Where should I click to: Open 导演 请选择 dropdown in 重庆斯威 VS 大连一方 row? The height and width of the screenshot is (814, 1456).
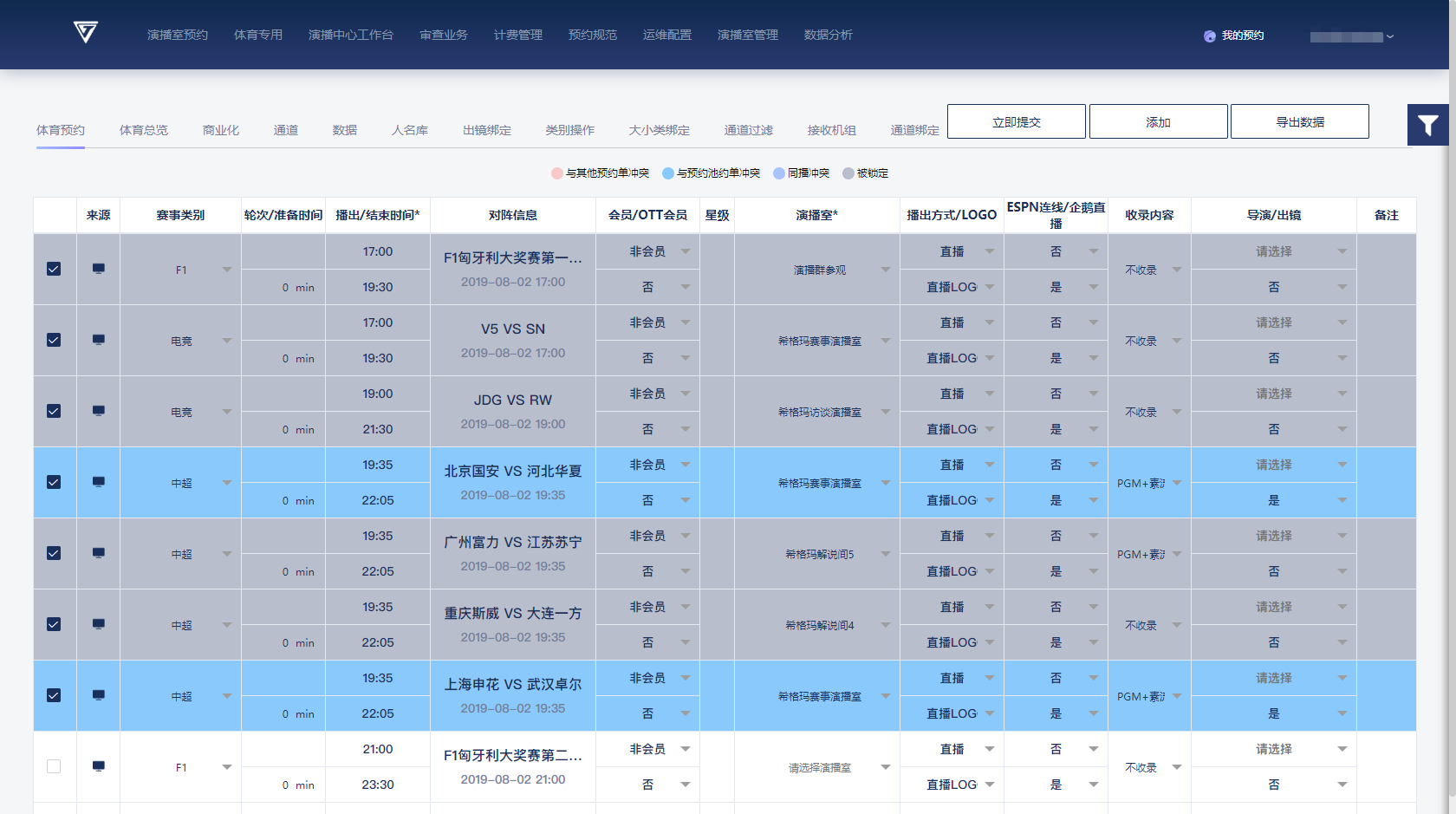tap(1274, 607)
